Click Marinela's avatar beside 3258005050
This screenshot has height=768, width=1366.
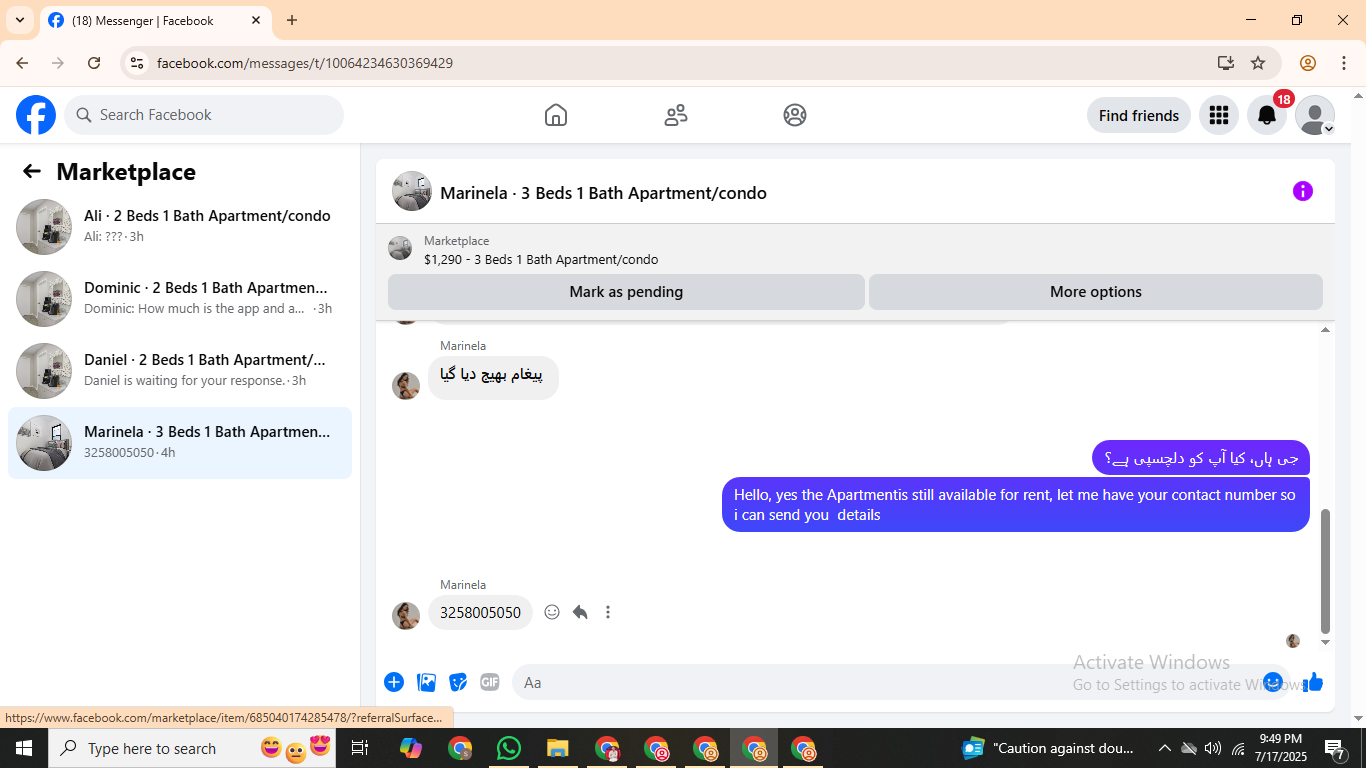click(406, 615)
